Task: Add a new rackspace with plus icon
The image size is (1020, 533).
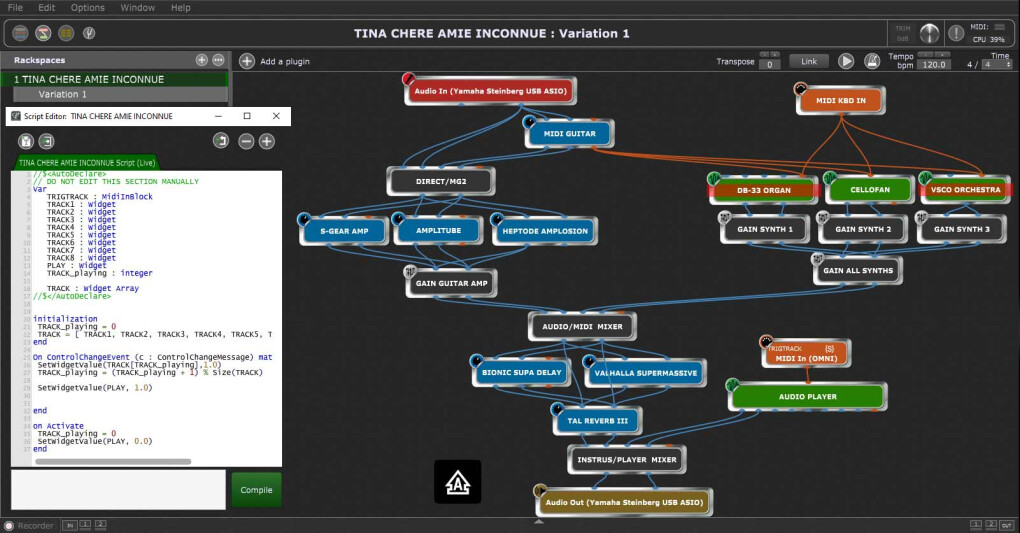Action: click(202, 60)
